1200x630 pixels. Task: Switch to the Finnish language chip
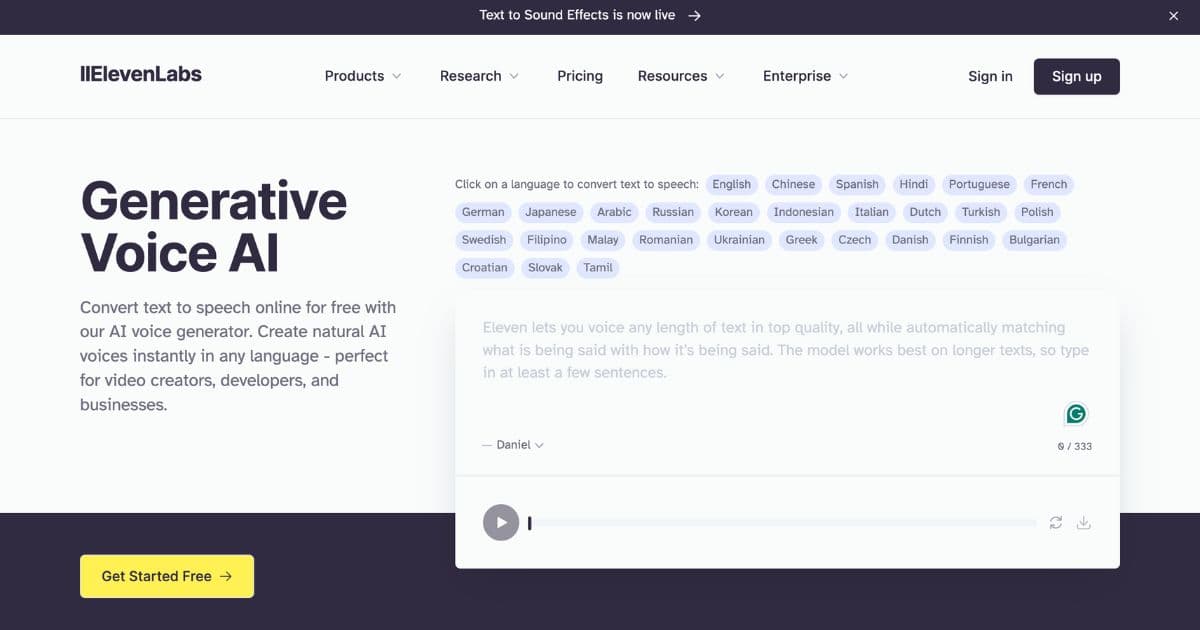[x=969, y=240]
